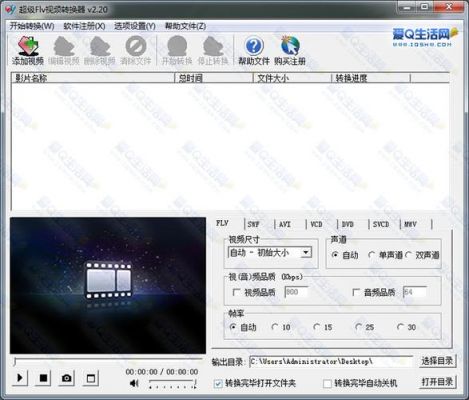
Task: Open the 开始转换(W) menu
Action: [32, 26]
